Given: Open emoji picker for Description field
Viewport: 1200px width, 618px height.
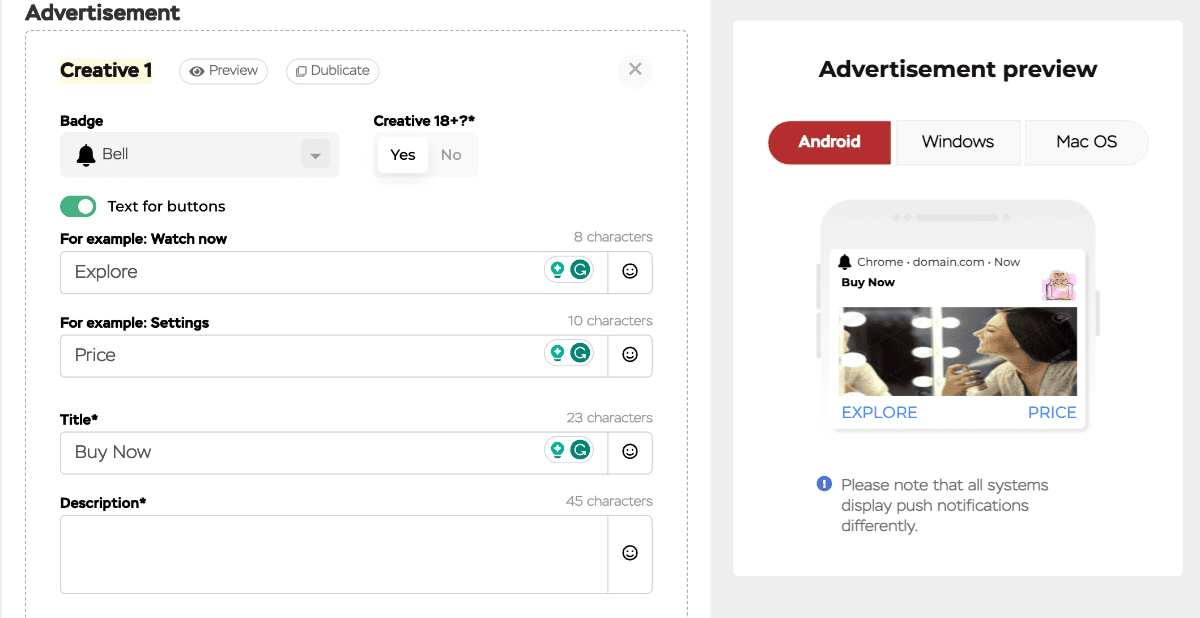Looking at the screenshot, I should pyautogui.click(x=630, y=553).
